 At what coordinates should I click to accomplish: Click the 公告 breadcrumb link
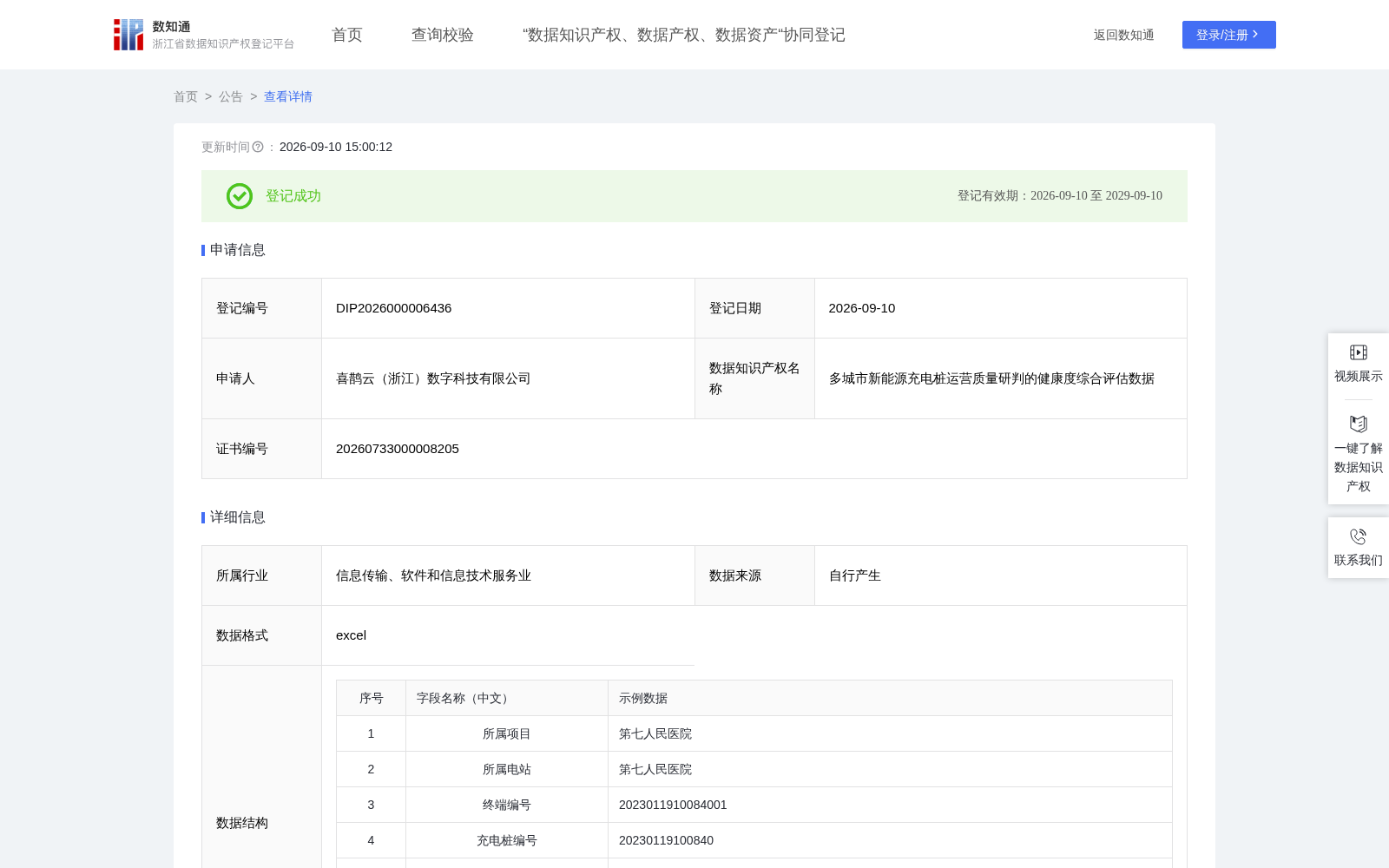(x=231, y=96)
